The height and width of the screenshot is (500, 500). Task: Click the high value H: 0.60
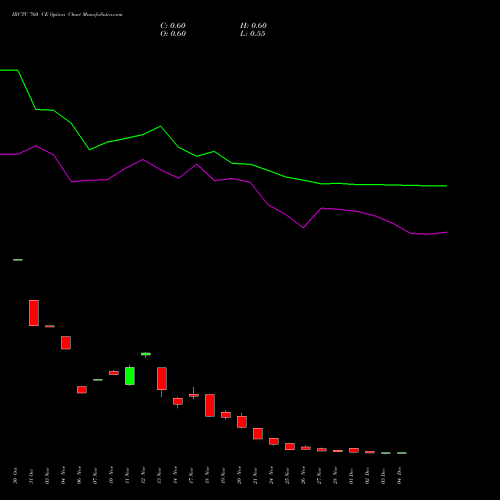(253, 26)
